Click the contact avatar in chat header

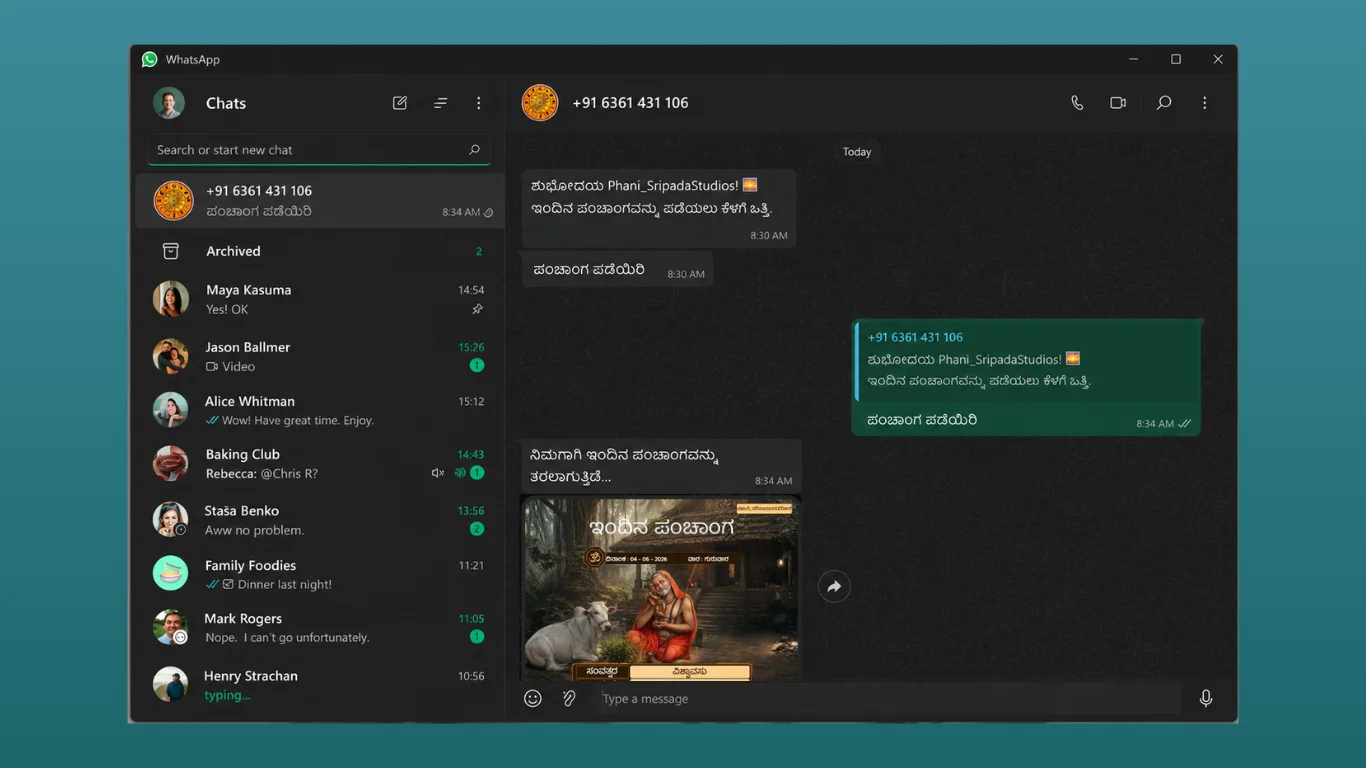(x=540, y=103)
